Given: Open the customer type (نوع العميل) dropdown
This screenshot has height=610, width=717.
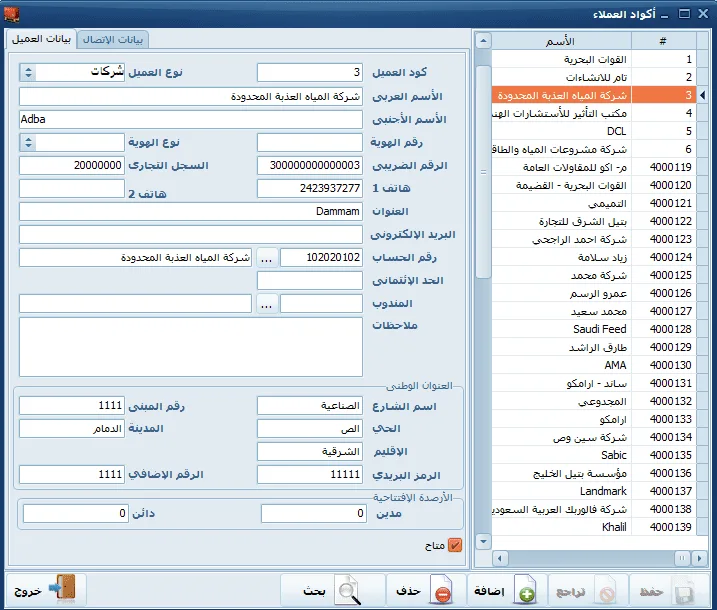Looking at the screenshot, I should [x=28, y=72].
